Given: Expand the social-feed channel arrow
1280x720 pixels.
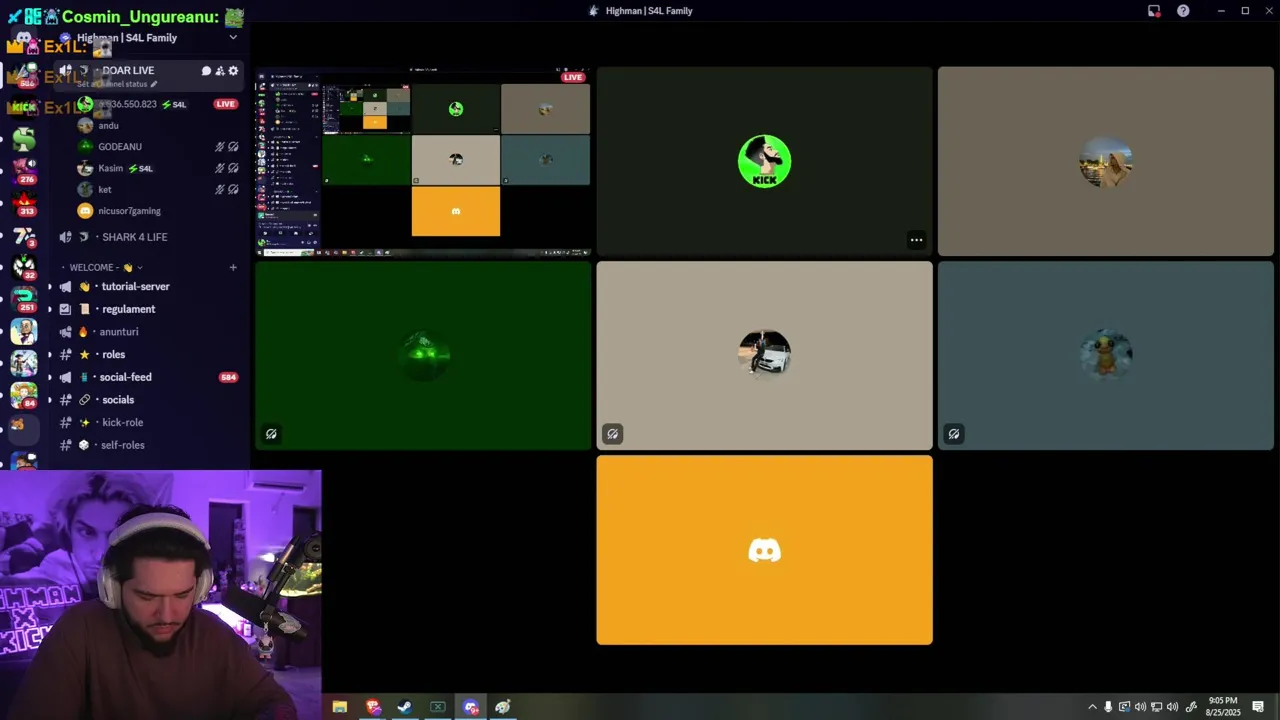Looking at the screenshot, I should point(50,378).
